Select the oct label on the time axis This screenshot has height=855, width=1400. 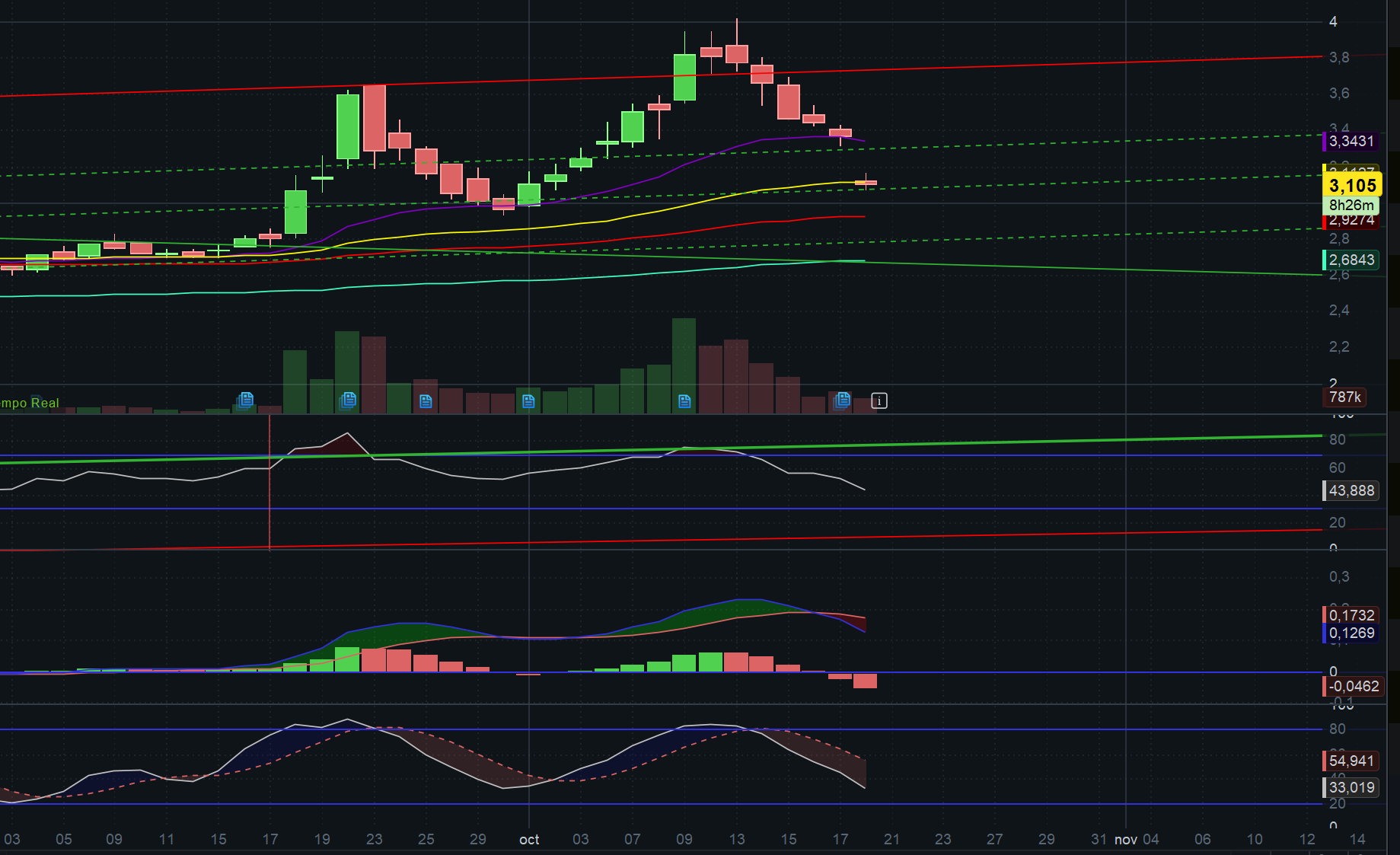coord(529,839)
